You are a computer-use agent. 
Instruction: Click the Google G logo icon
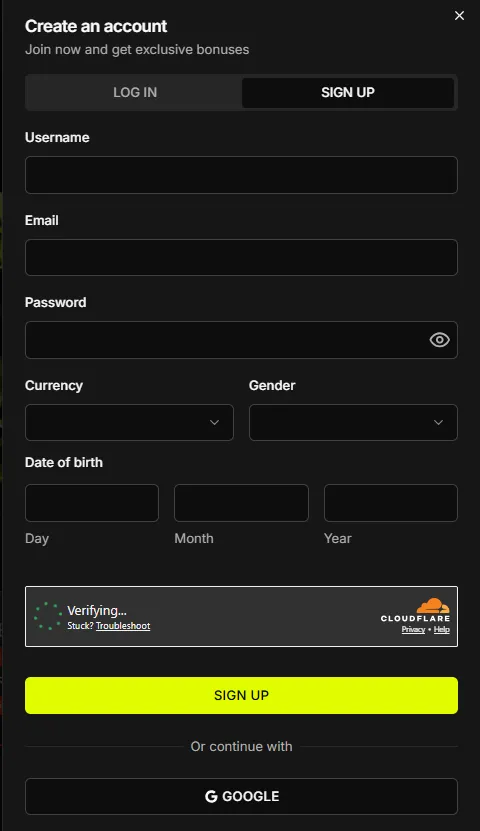211,797
